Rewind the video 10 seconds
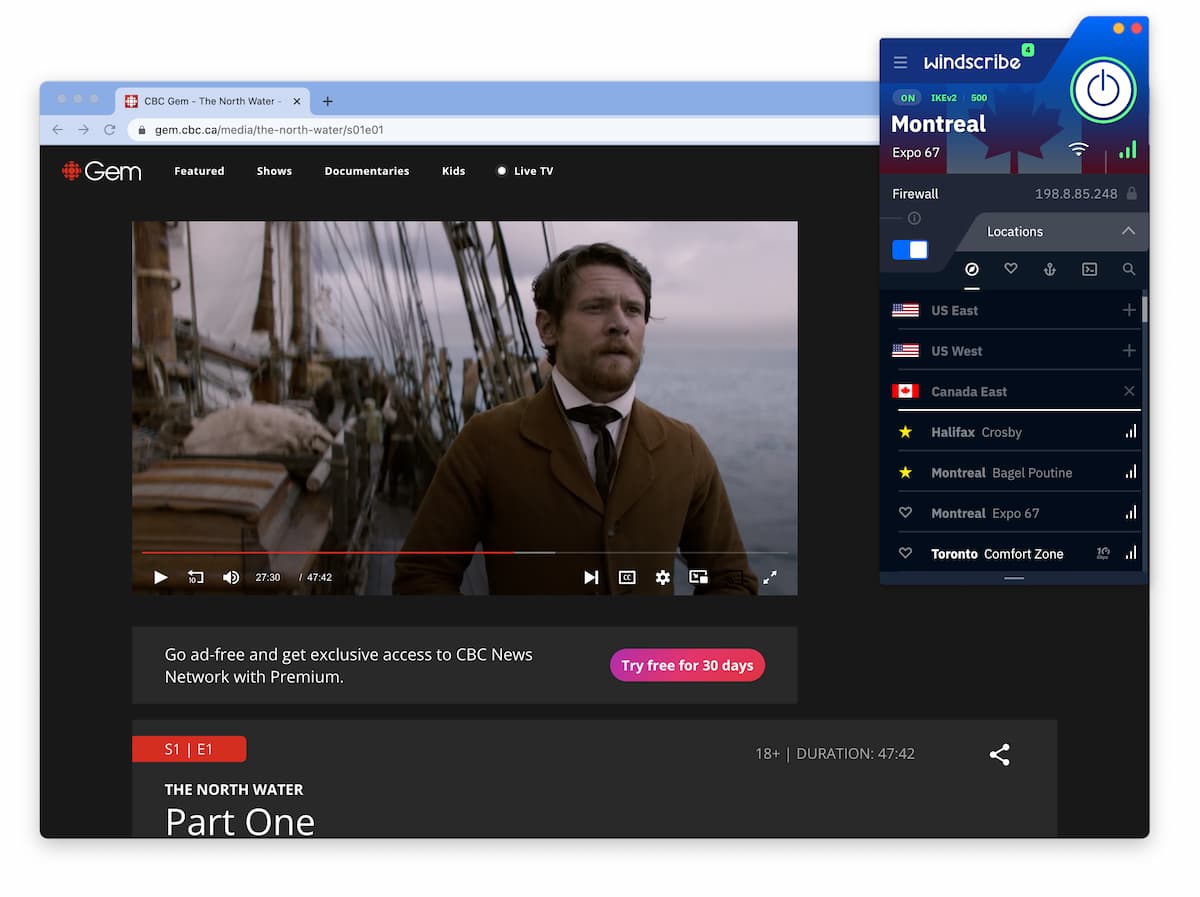This screenshot has width=1200, height=897. pyautogui.click(x=195, y=577)
